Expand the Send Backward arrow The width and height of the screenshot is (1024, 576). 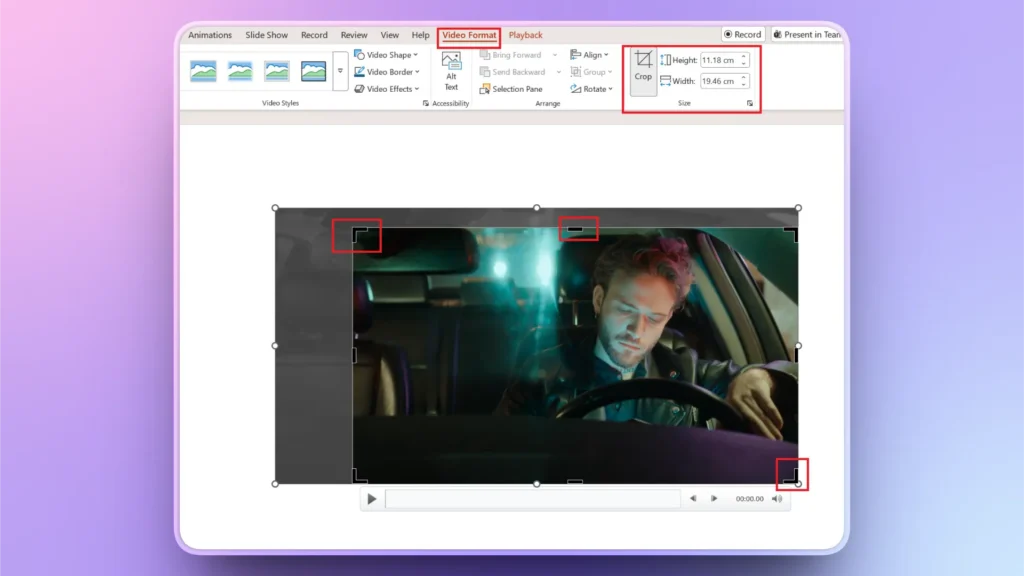click(558, 72)
